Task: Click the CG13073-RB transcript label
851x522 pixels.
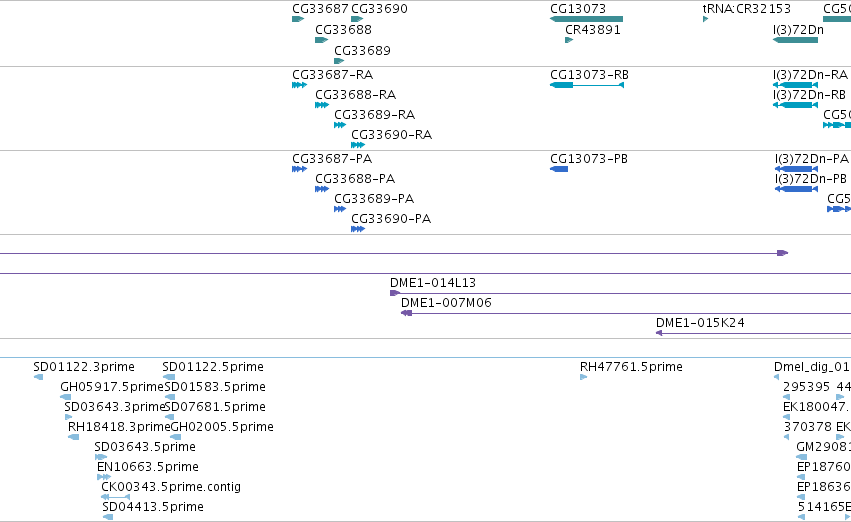Action: click(589, 74)
